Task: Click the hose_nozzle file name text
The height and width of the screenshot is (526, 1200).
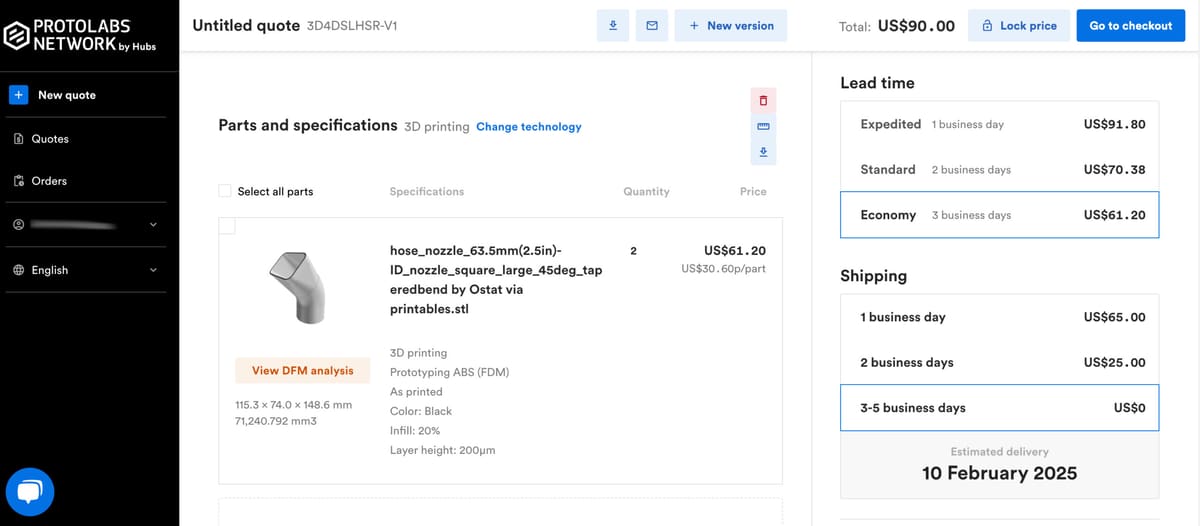Action: coord(496,280)
